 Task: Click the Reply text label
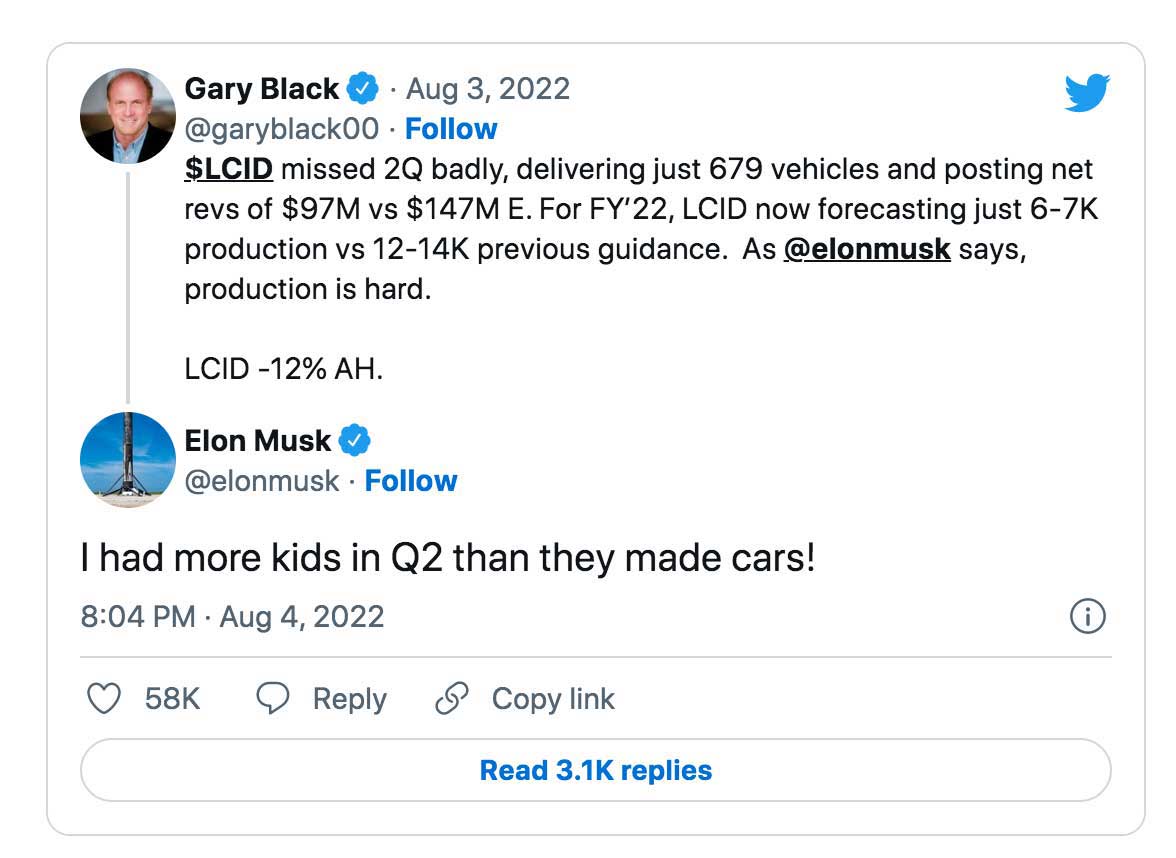pos(349,699)
